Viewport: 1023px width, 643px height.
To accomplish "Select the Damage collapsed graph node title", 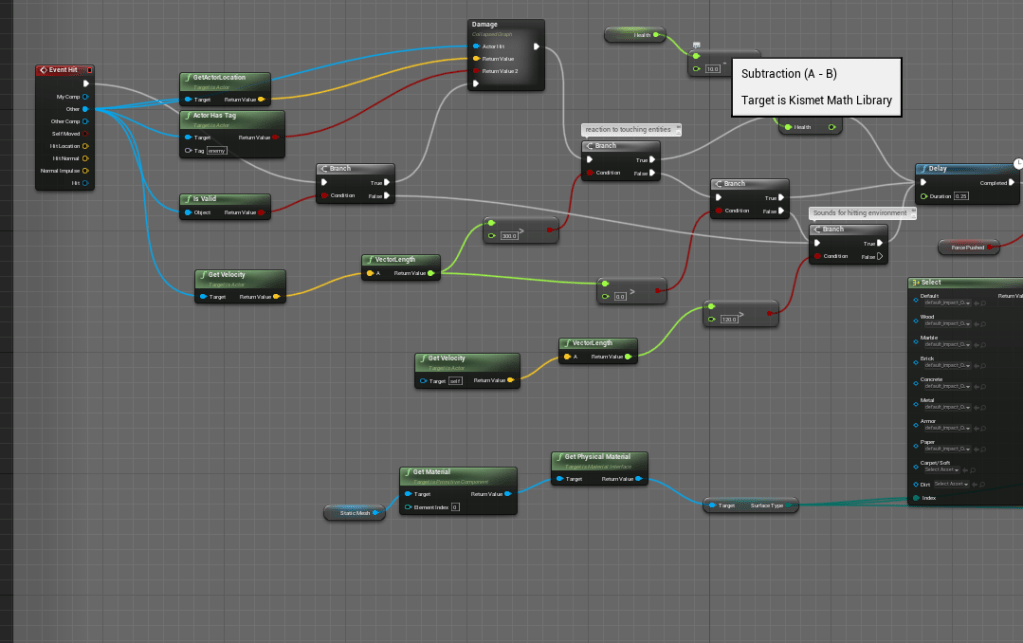I will (x=485, y=24).
